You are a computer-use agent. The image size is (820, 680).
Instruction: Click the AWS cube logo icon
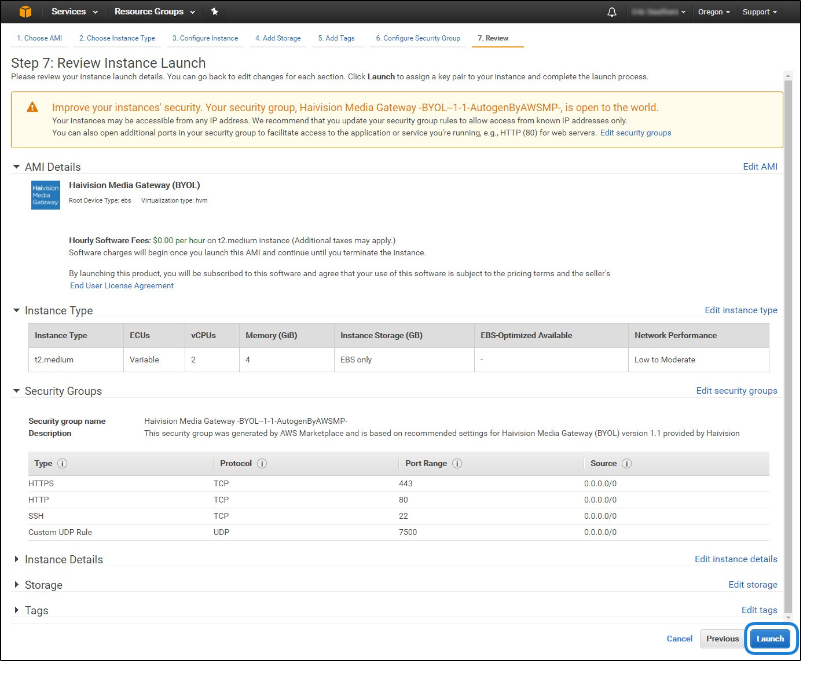coord(22,12)
